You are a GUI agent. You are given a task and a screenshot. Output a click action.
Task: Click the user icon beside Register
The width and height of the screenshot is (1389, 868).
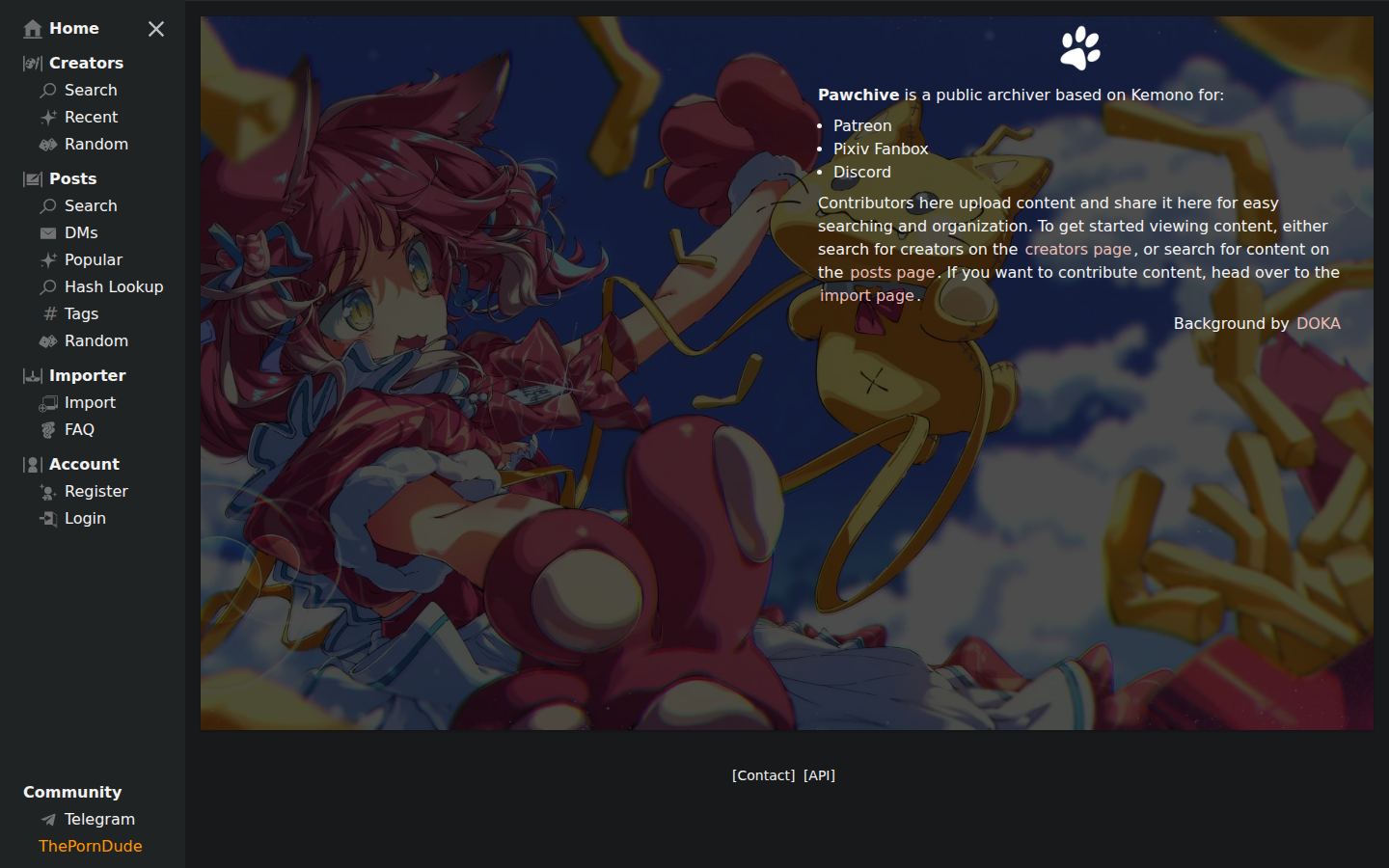click(48, 492)
